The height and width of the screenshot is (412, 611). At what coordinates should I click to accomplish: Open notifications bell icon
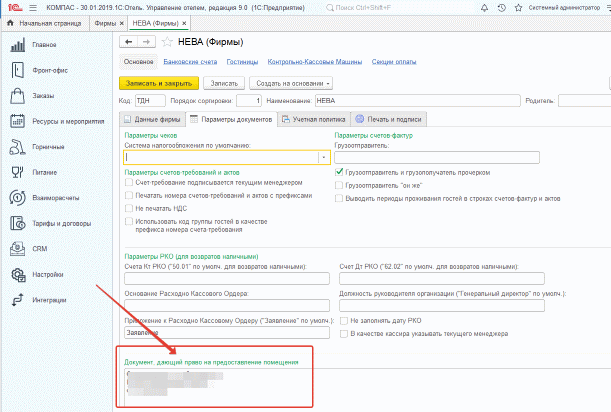(x=484, y=7)
